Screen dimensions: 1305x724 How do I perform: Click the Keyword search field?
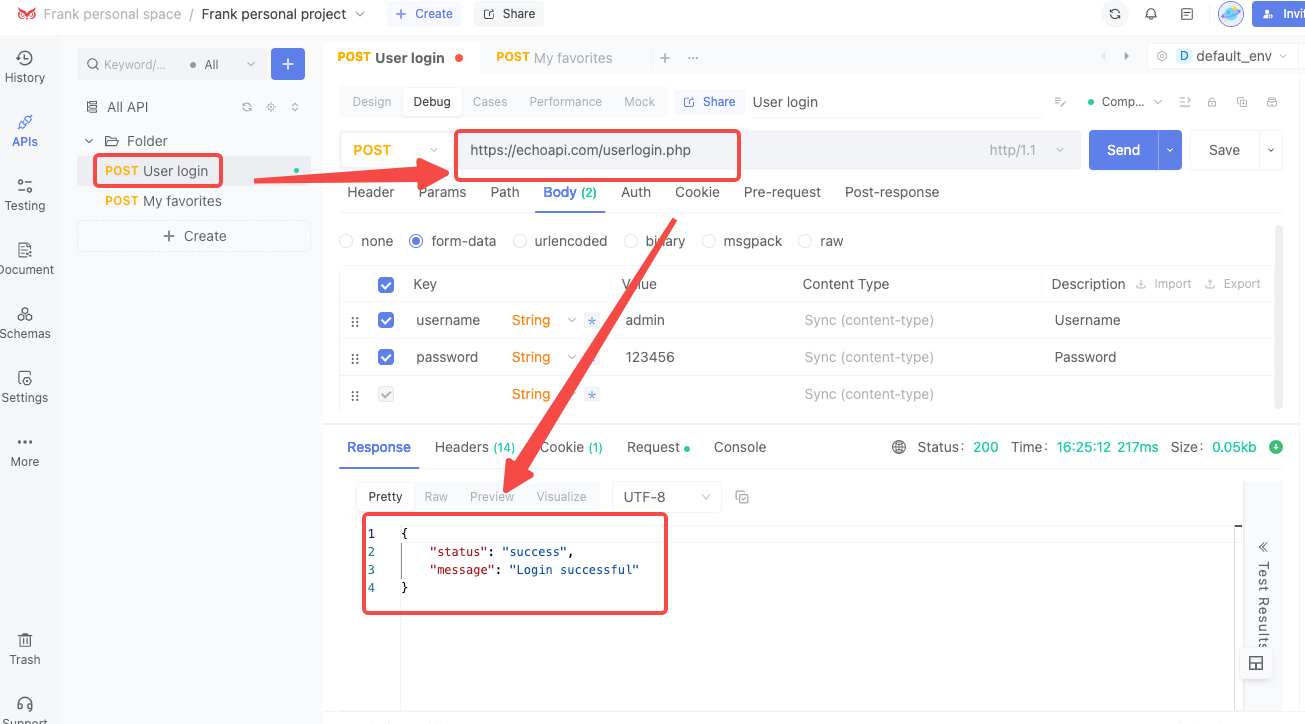(134, 64)
